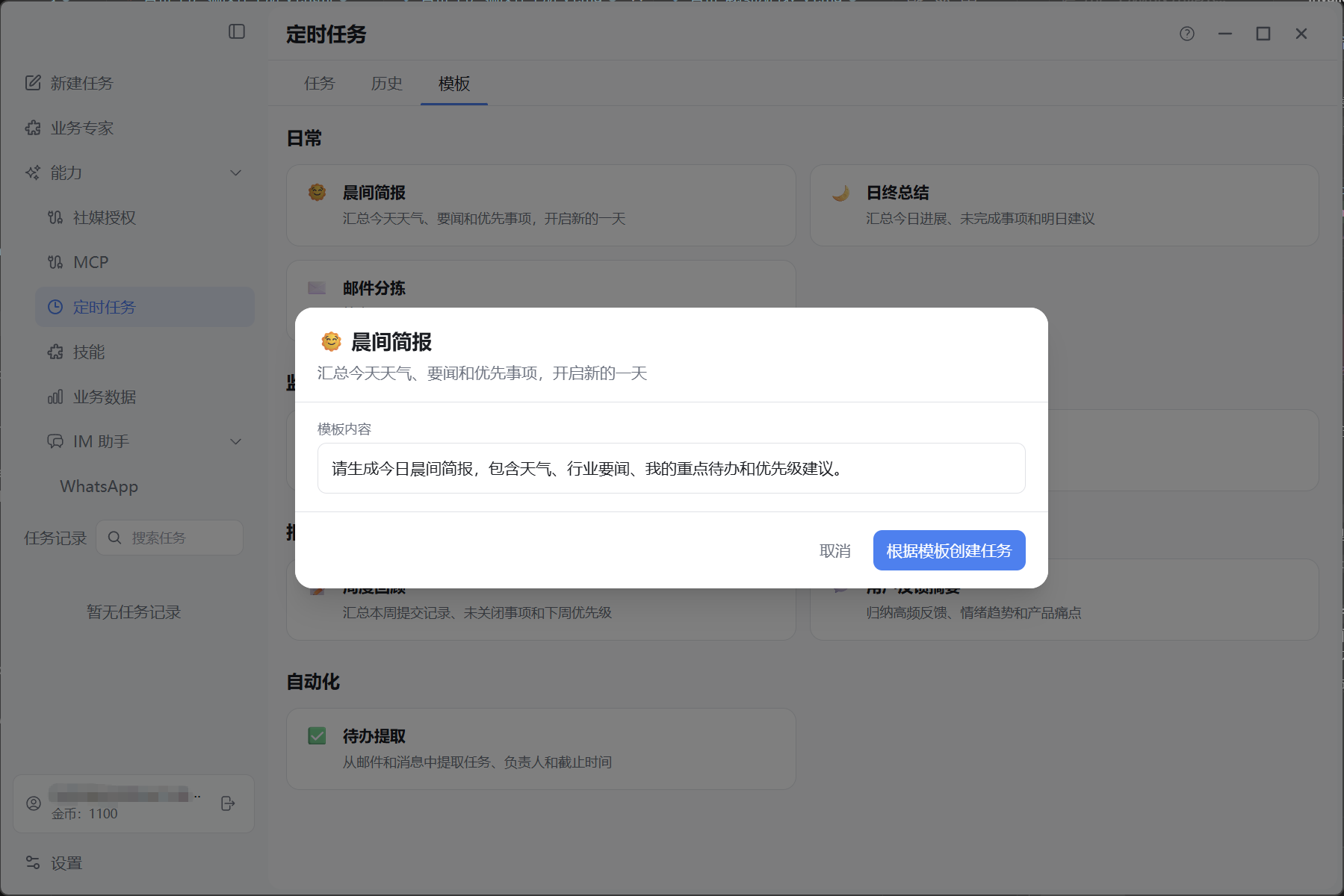Click 定时任务 page title
1344x896 pixels.
pyautogui.click(x=326, y=34)
